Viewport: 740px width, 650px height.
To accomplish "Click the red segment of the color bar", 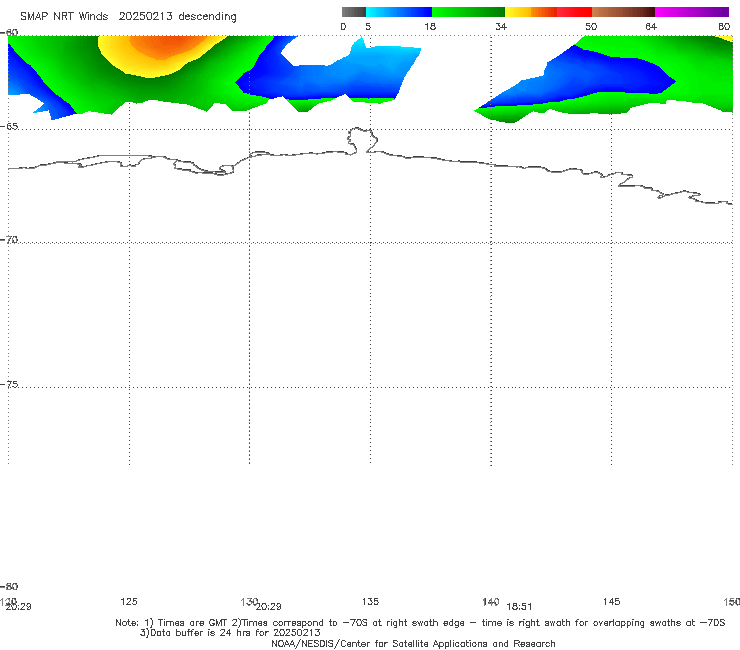I will point(574,12).
